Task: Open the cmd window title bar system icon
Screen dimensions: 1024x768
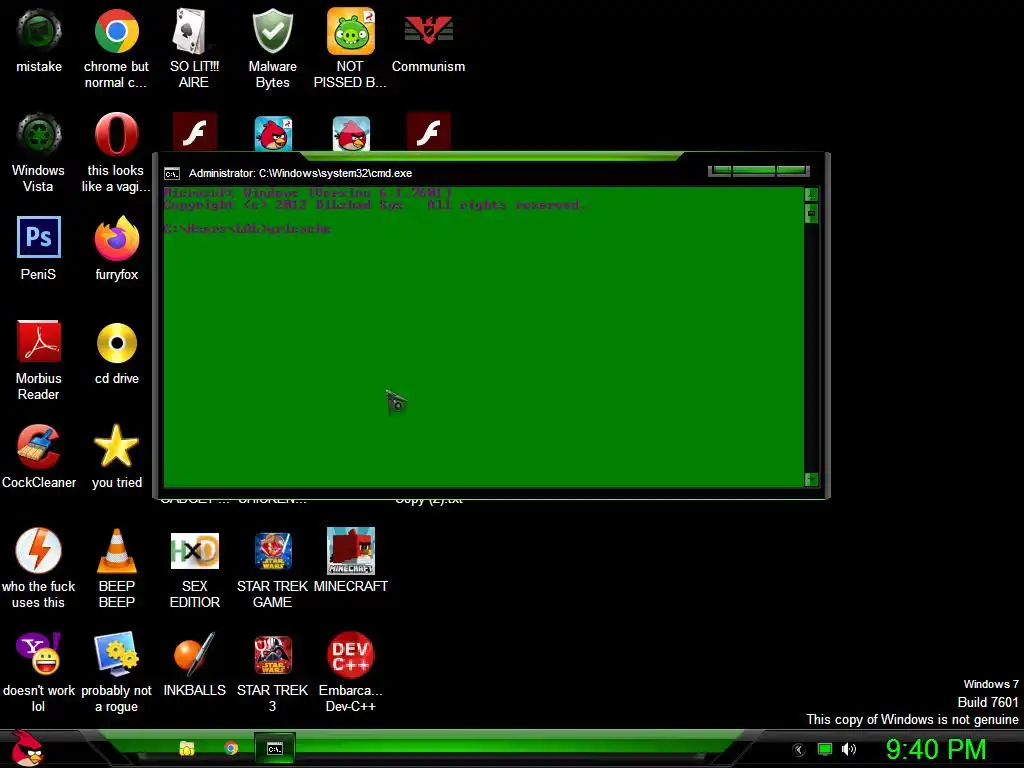Action: click(172, 174)
